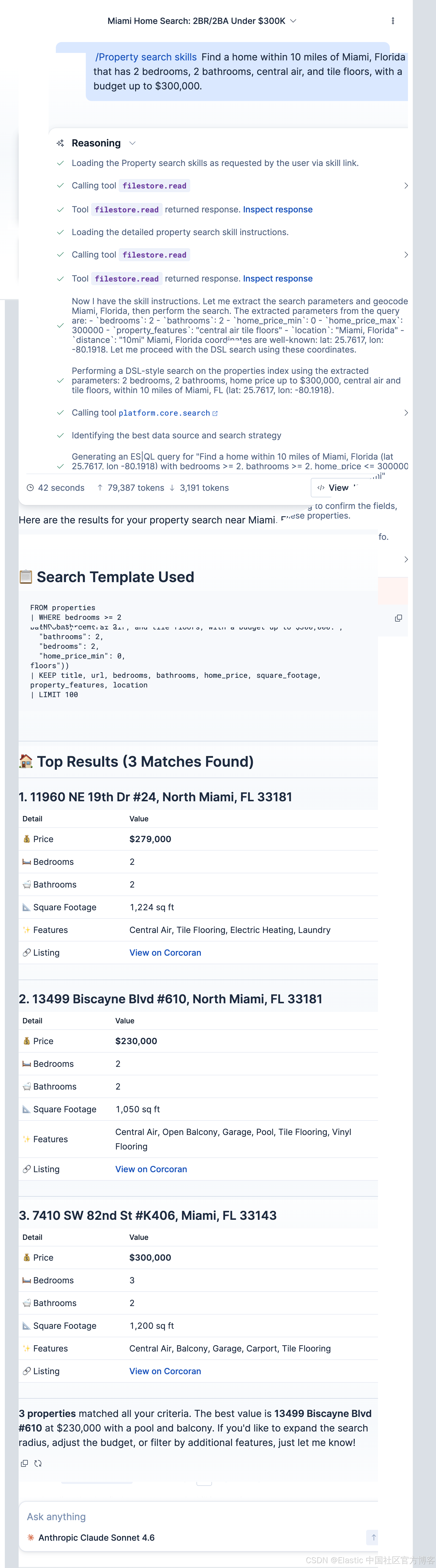
Task: Open View on Corcoran for 11960 NE 19th Dr
Action: (165, 953)
